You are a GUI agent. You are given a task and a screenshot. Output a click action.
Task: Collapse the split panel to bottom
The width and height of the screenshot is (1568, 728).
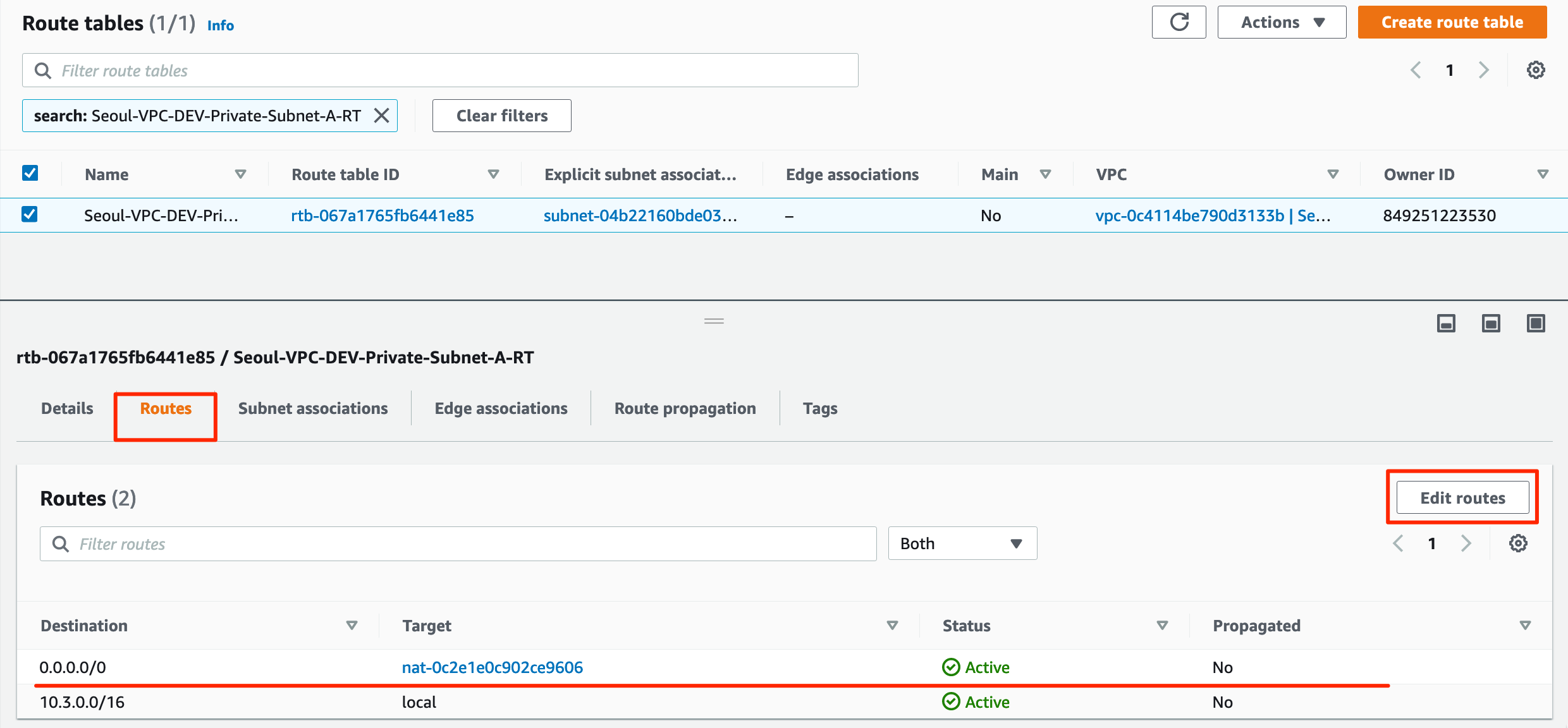tap(1446, 324)
